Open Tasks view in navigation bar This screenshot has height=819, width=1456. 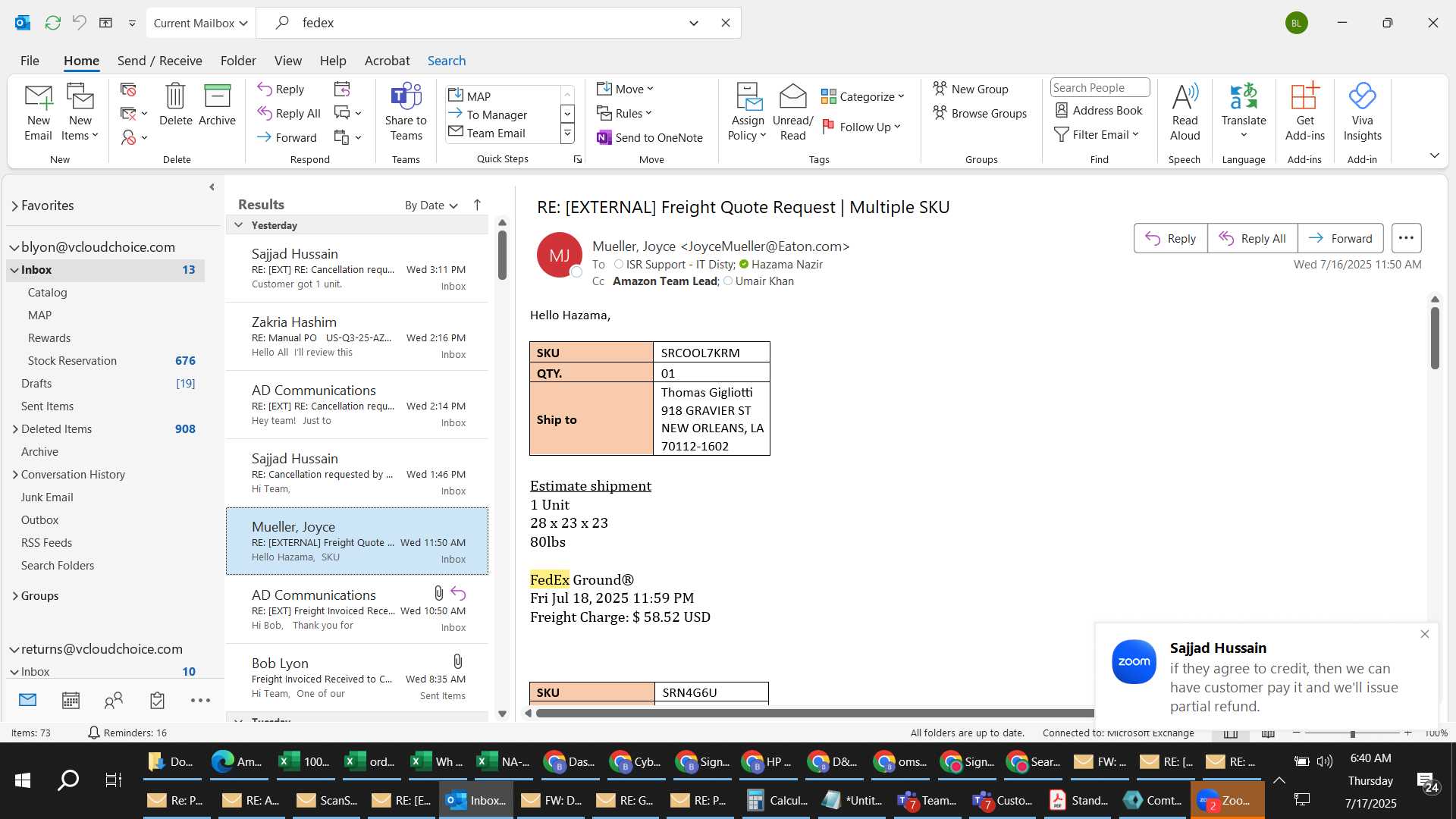pyautogui.click(x=157, y=701)
